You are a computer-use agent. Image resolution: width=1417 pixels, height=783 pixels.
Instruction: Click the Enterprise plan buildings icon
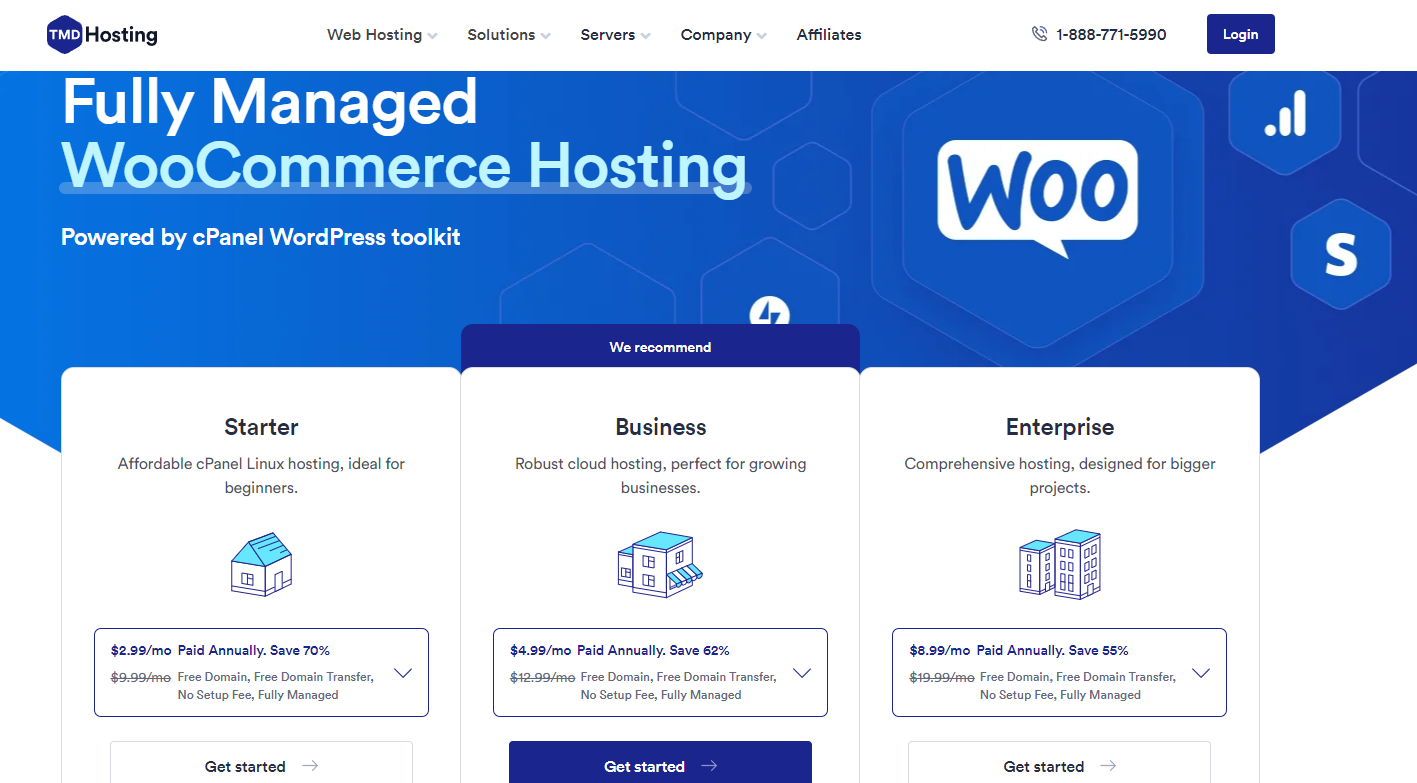pyautogui.click(x=1060, y=565)
